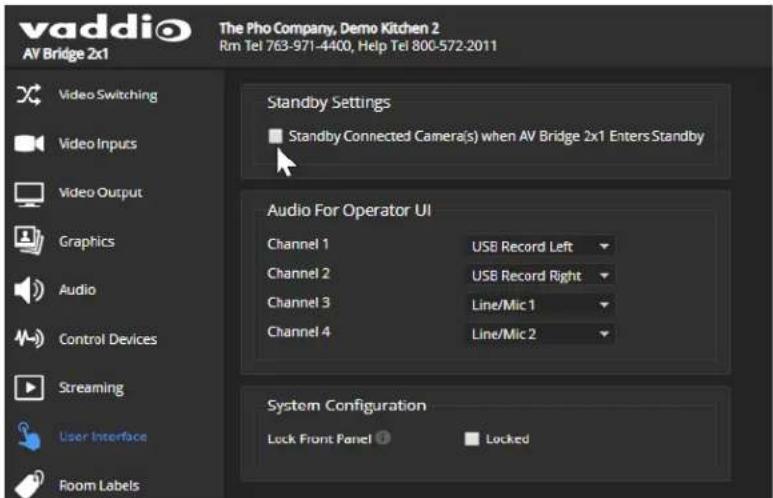Click the Channel 4 label
Screen dimensions: 773x498
tap(299, 331)
